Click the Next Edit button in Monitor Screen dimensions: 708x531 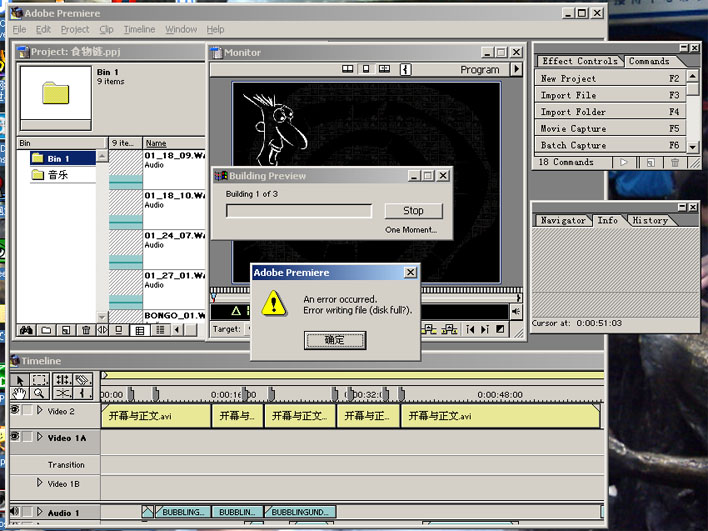point(485,330)
